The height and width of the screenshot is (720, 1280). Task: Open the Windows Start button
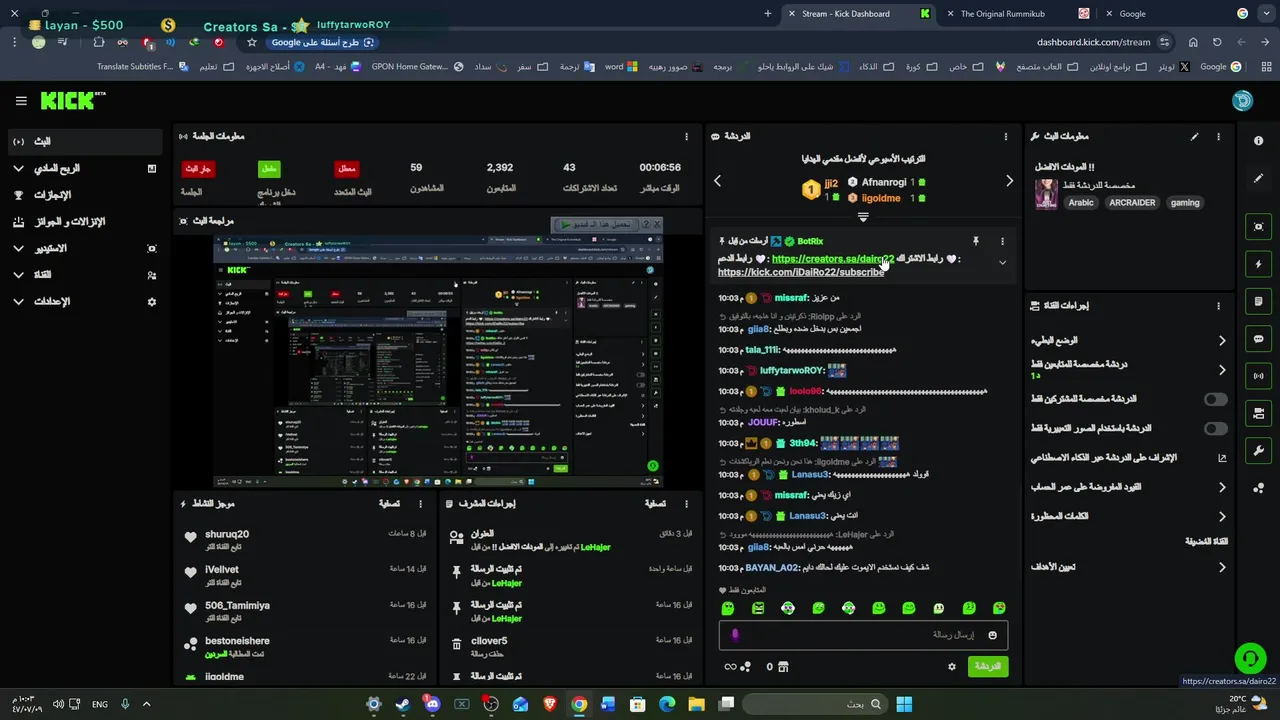pos(904,704)
